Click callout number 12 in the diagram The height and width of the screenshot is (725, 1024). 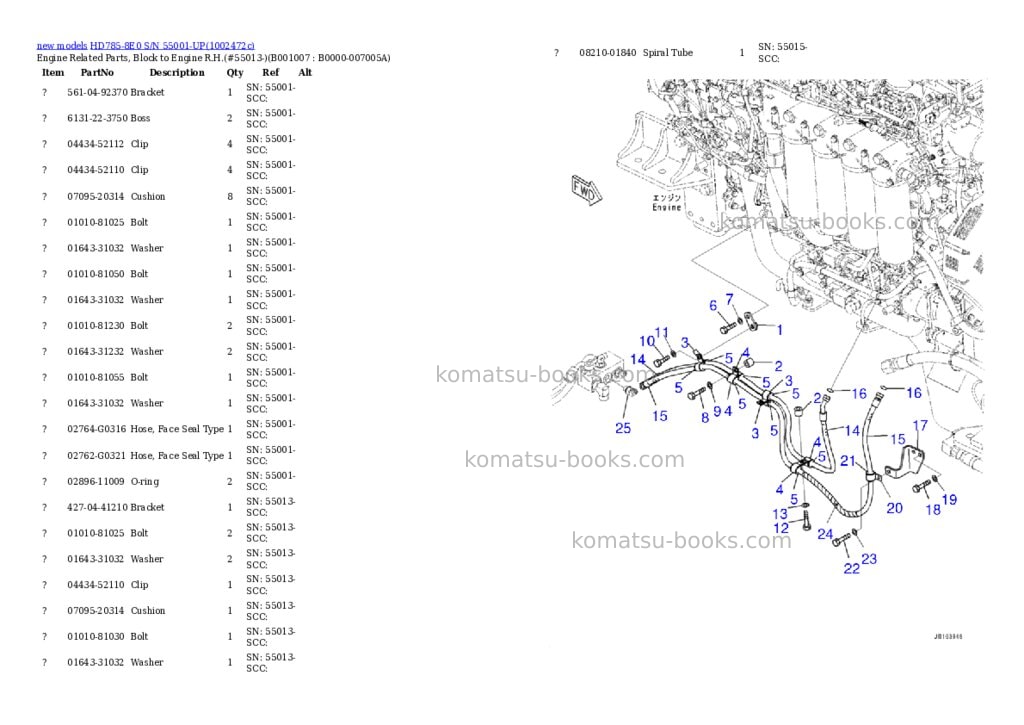781,527
